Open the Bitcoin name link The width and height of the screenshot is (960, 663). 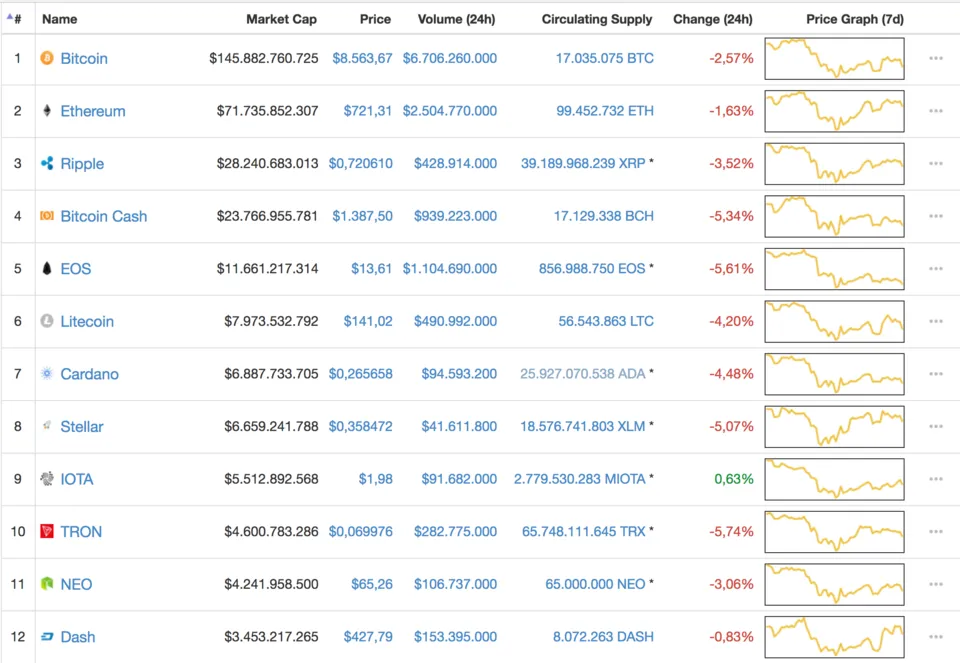[x=84, y=58]
